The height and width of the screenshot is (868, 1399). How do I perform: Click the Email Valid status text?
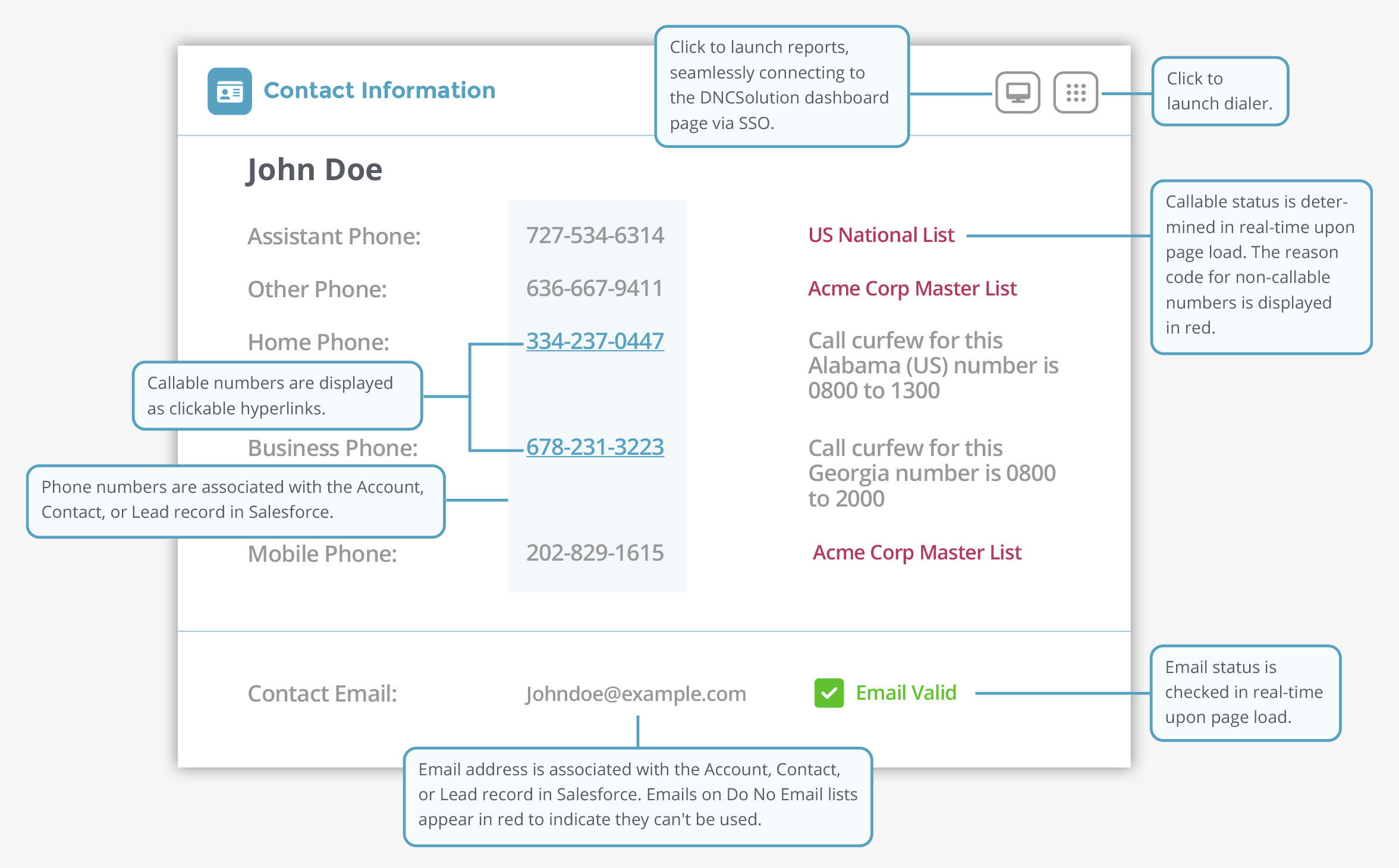(906, 693)
